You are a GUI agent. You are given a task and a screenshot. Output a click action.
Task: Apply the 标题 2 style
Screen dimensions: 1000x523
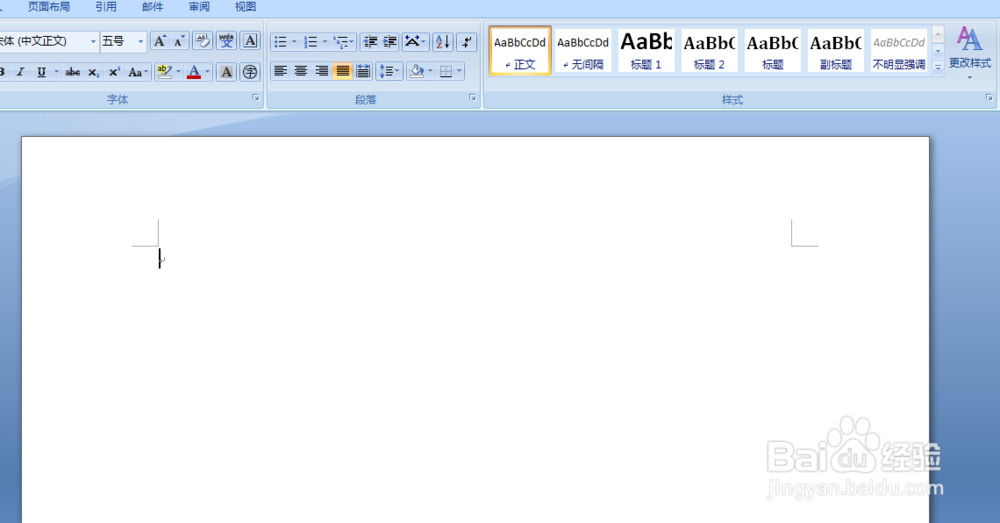tap(709, 50)
